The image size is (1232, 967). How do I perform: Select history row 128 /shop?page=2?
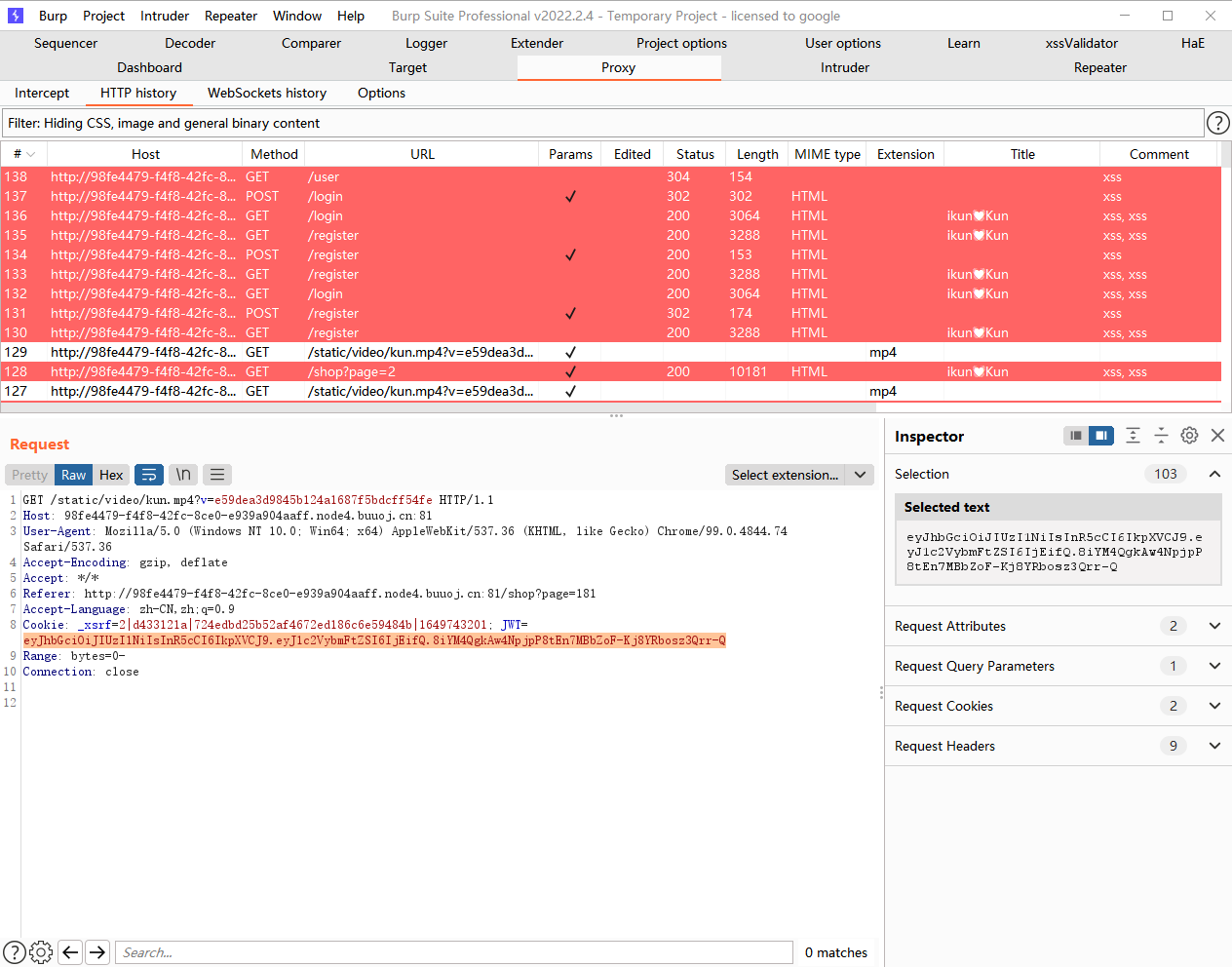coord(611,371)
